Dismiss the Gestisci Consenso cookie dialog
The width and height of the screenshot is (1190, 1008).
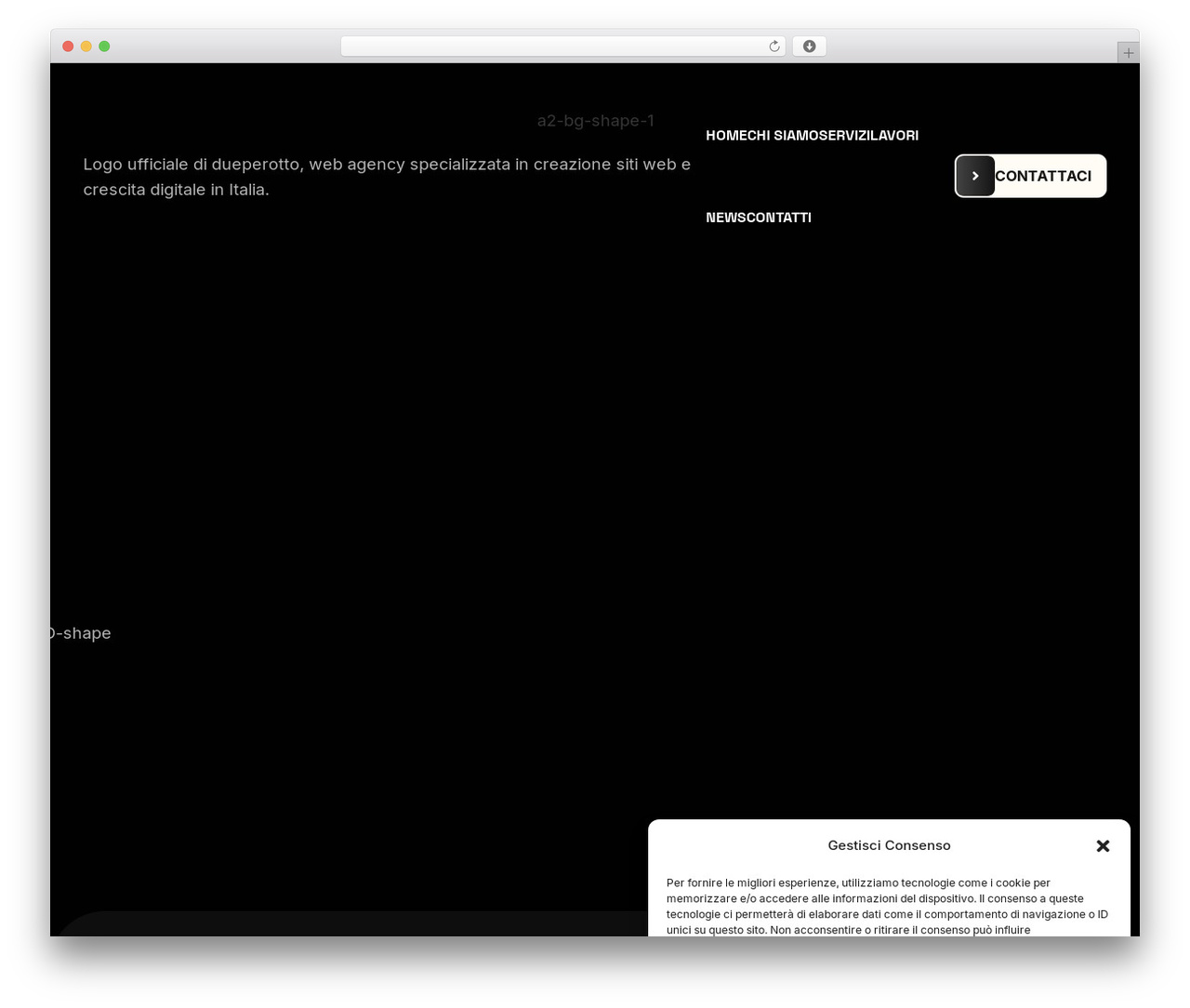1103,846
